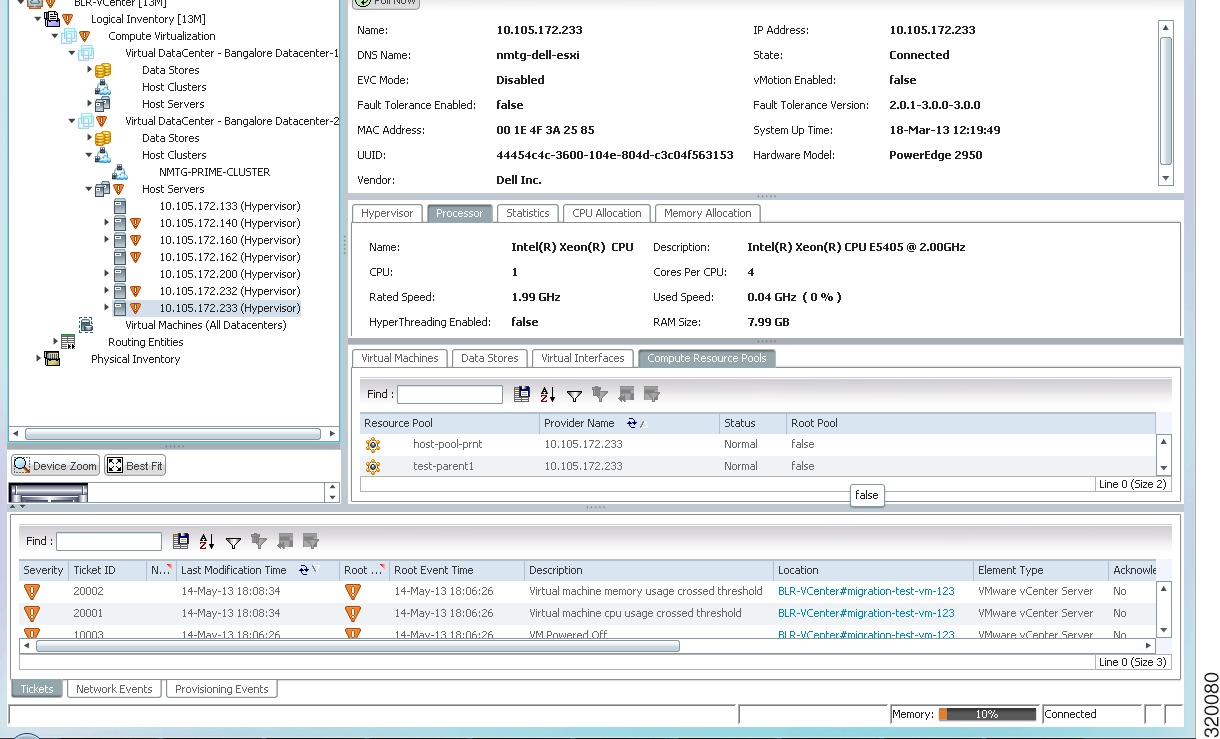Screen dimensions: 1220x739
Task: Select host-pool-prnt resource pool row
Action: coord(758,444)
